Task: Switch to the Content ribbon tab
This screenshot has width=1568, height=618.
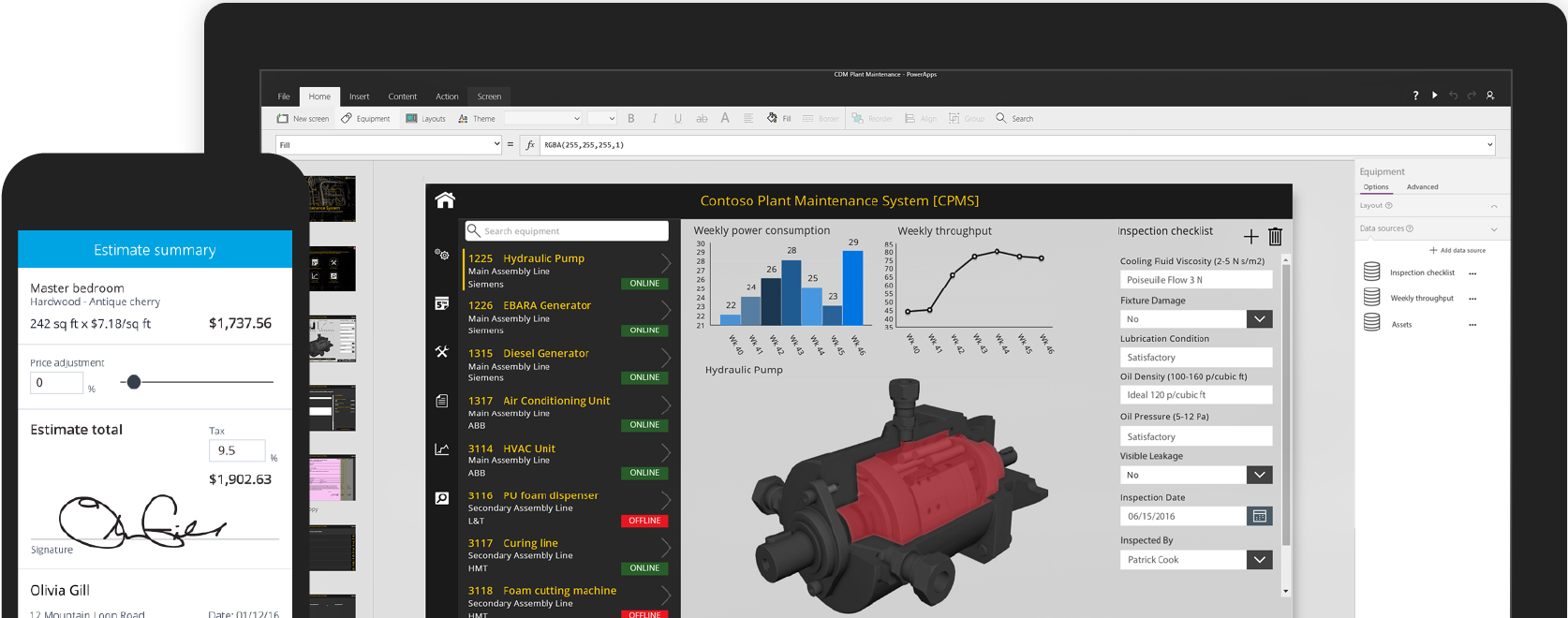Action: coord(403,96)
